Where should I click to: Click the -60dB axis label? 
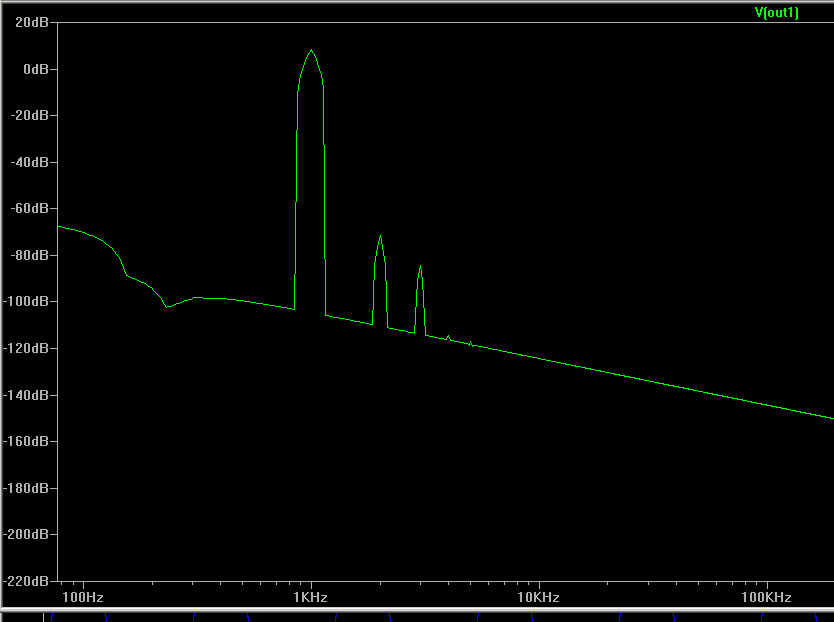click(30, 209)
